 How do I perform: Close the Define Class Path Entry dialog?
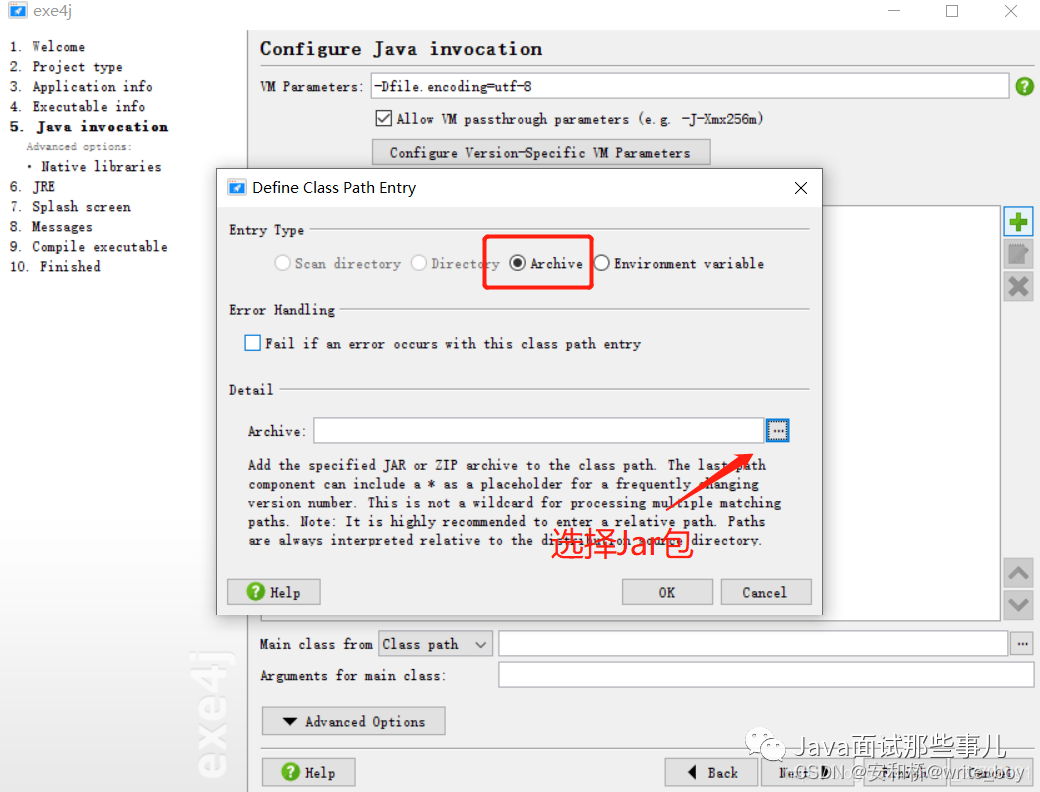coord(801,188)
